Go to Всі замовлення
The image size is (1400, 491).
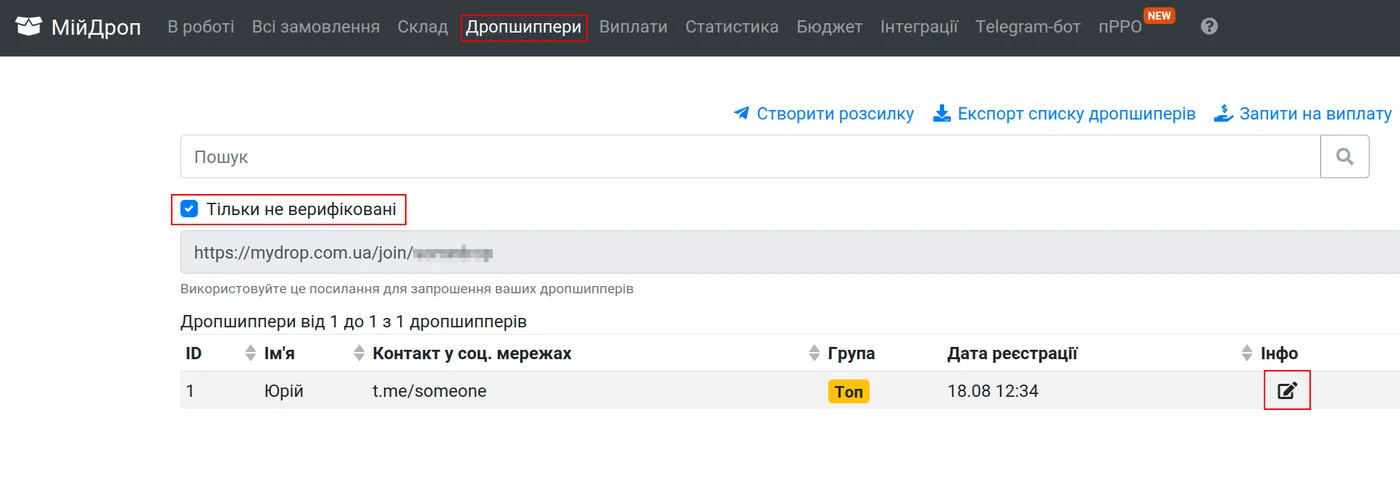pyautogui.click(x=316, y=27)
